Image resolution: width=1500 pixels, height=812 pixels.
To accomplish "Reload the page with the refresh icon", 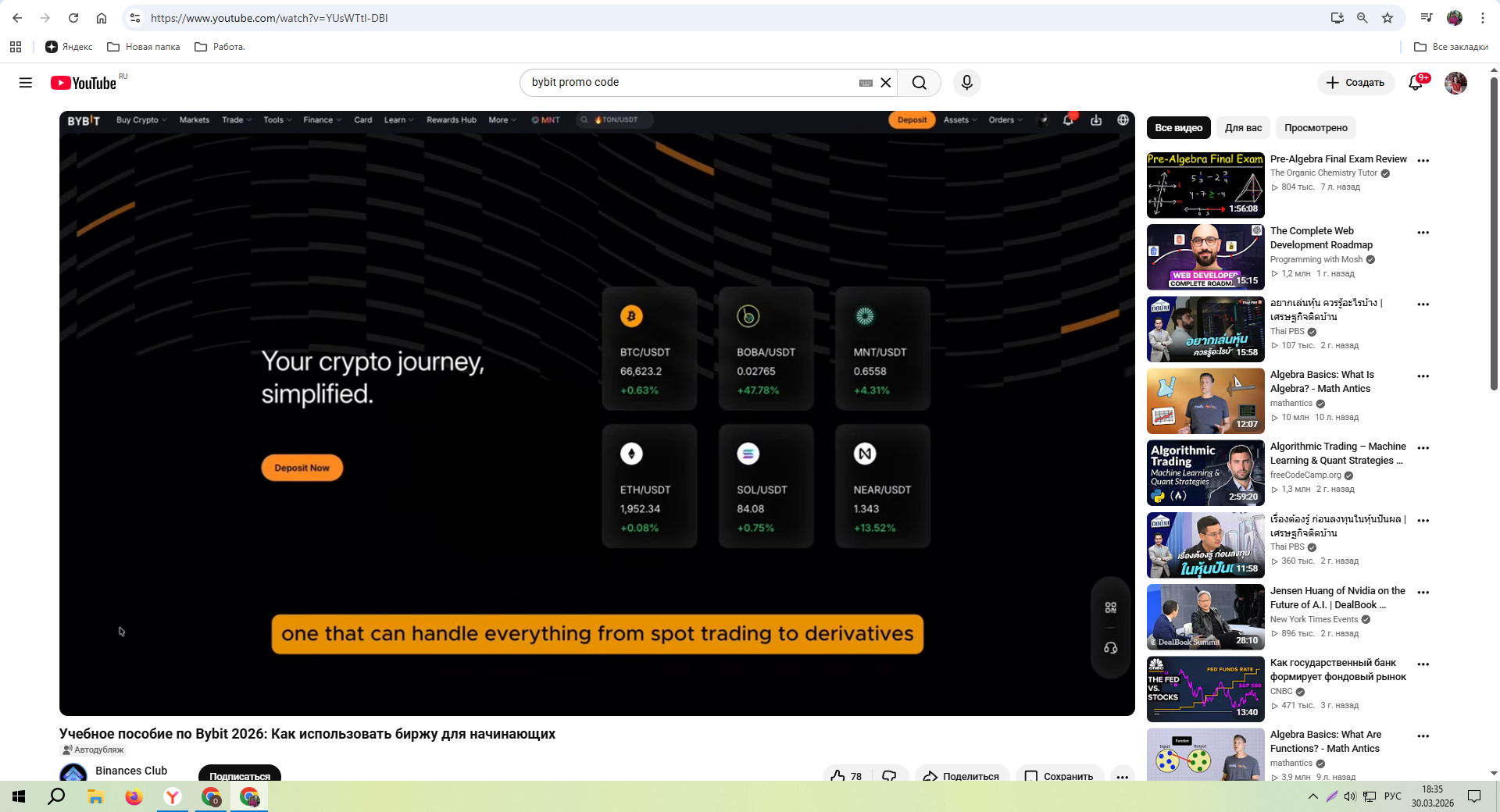I will tap(73, 18).
